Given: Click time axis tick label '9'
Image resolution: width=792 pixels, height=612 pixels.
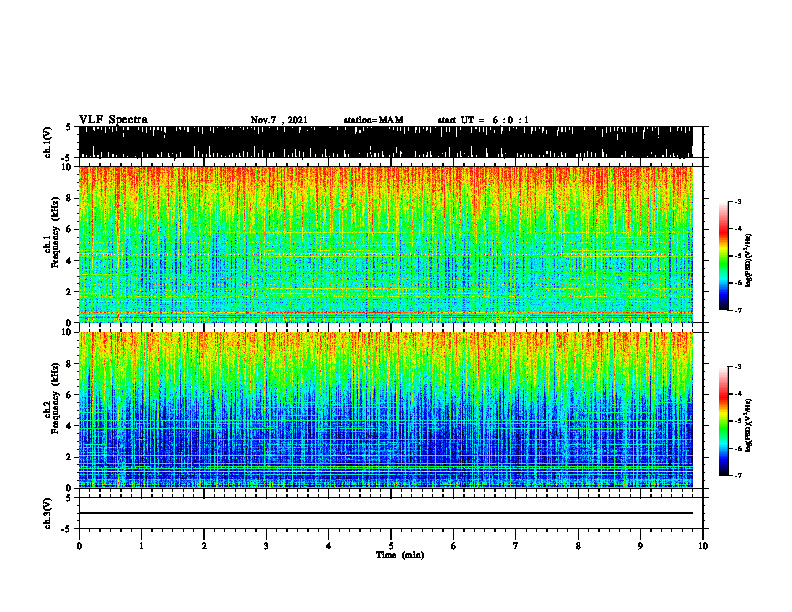Looking at the screenshot, I should pyautogui.click(x=640, y=546).
